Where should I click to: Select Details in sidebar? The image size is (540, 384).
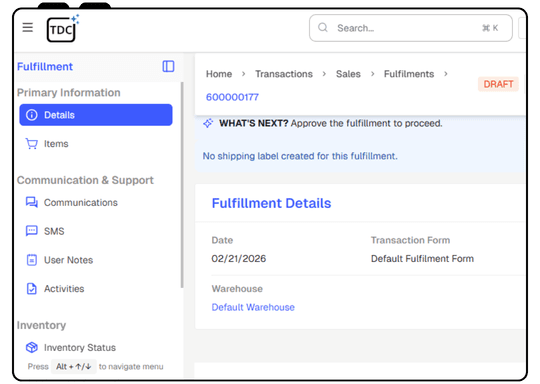click(96, 115)
